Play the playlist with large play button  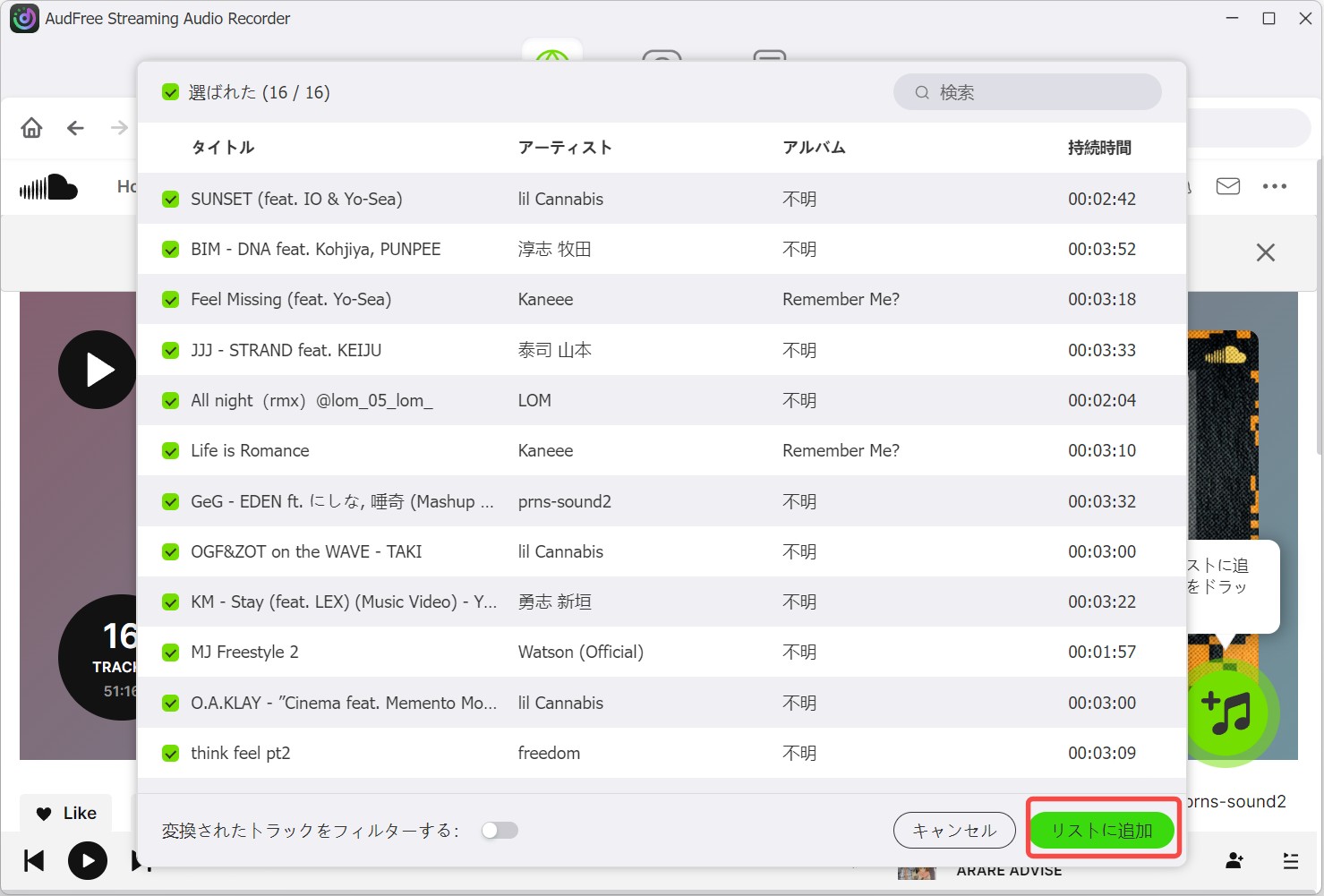97,370
